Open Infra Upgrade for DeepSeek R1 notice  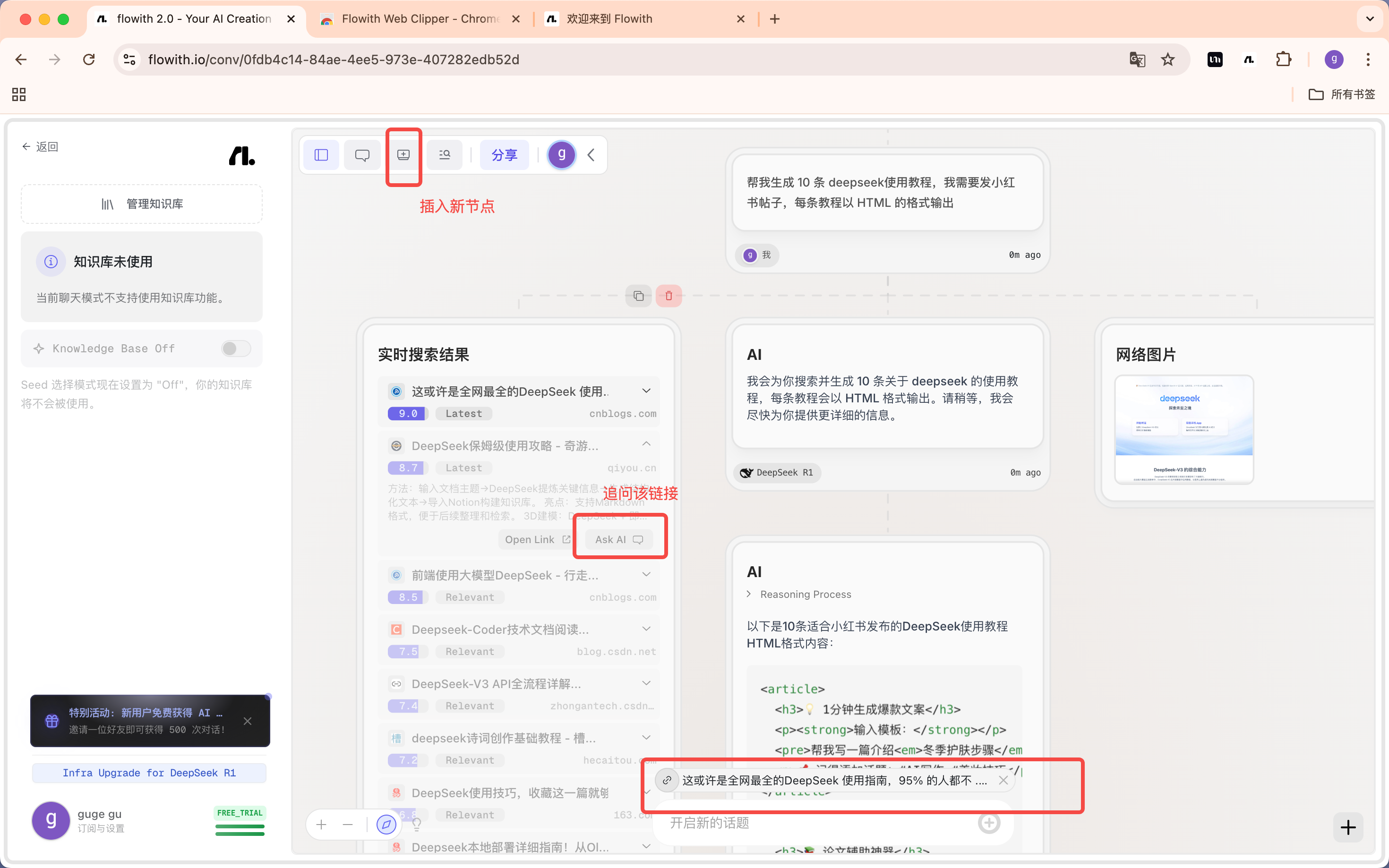pos(149,773)
